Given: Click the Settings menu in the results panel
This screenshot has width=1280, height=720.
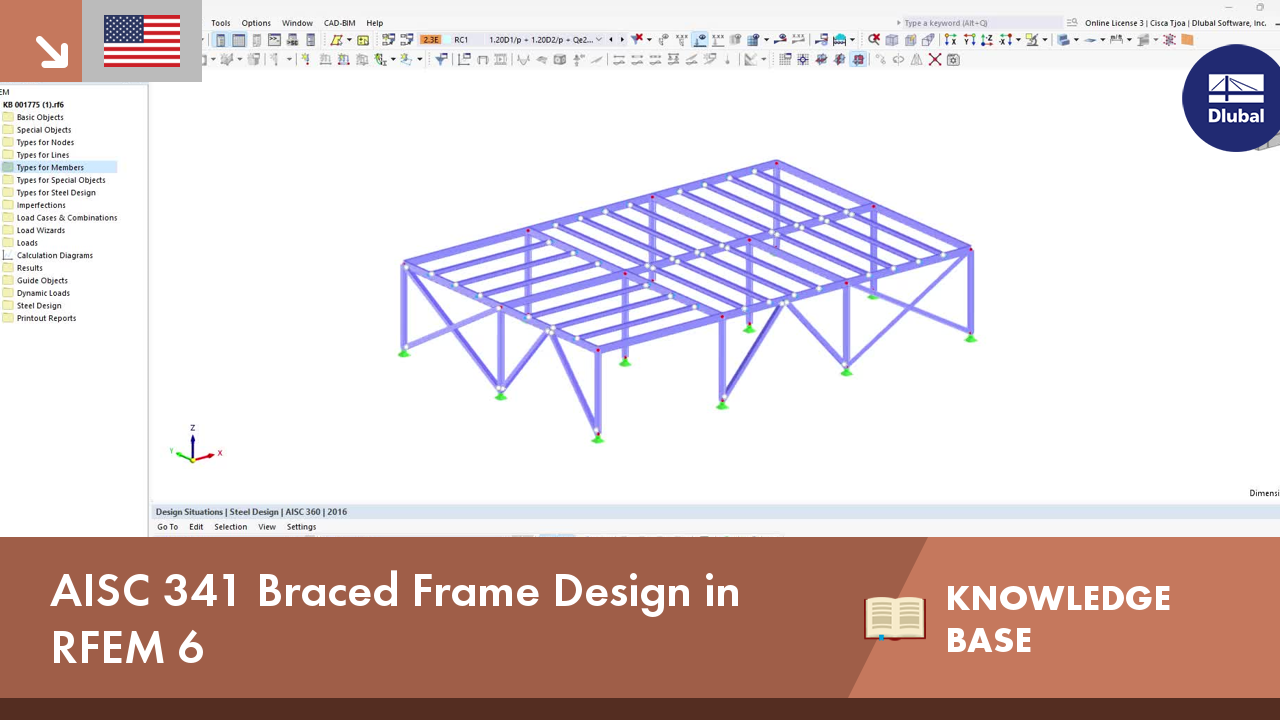Looking at the screenshot, I should [x=301, y=526].
